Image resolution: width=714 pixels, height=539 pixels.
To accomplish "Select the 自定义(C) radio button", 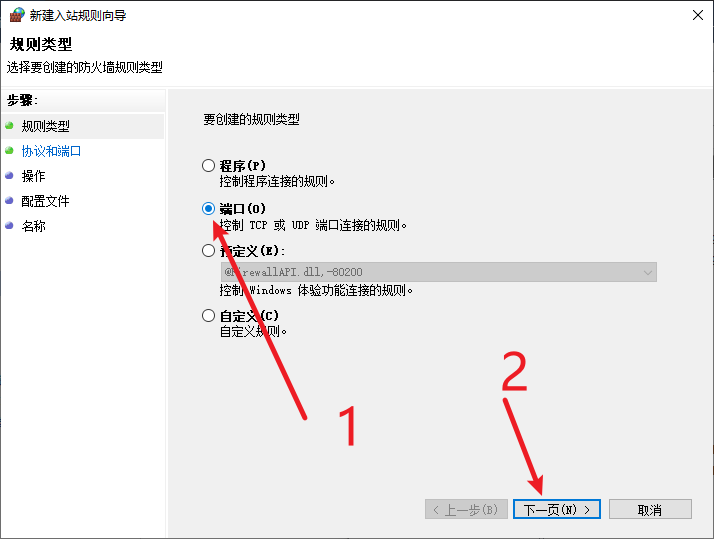I will (x=209, y=315).
